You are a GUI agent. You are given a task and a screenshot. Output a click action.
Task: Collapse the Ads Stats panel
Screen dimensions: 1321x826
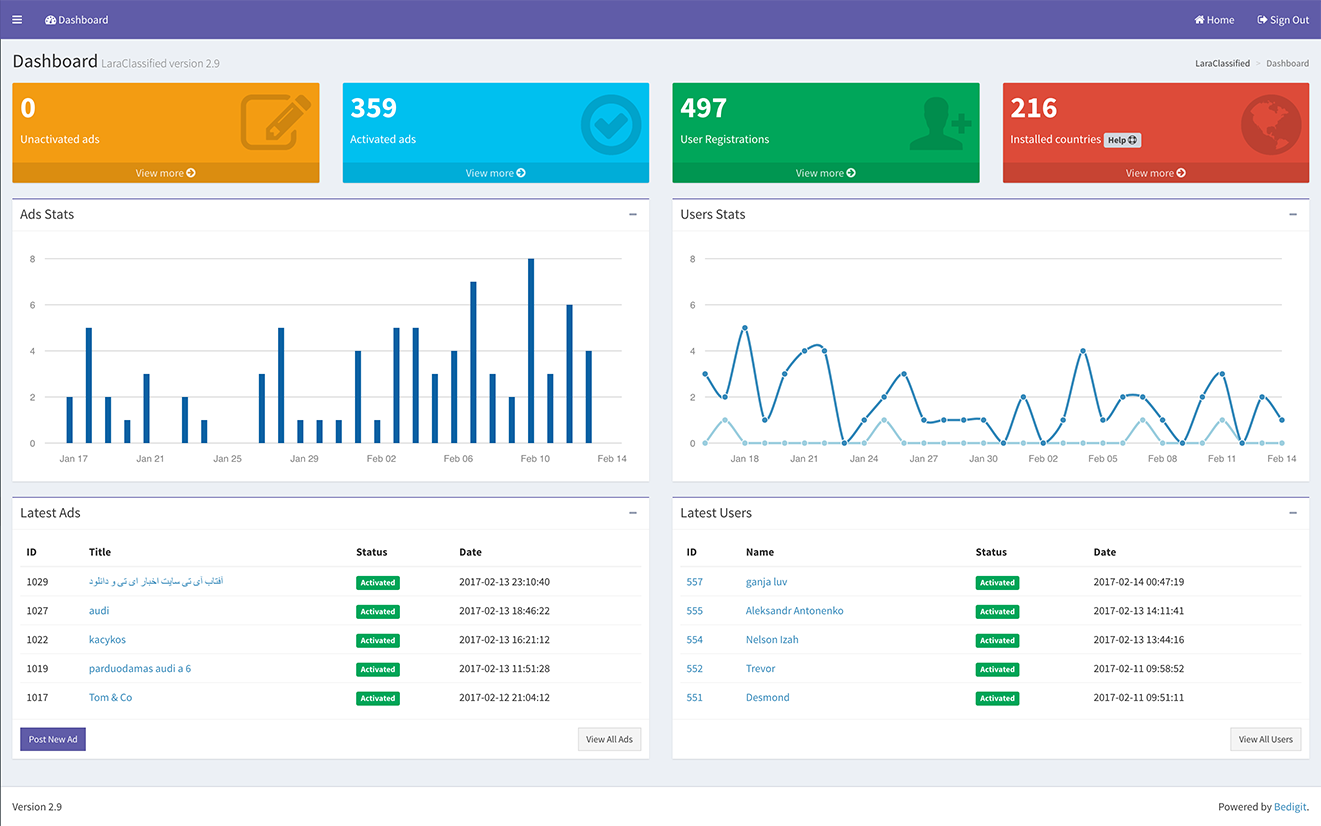[x=633, y=214]
